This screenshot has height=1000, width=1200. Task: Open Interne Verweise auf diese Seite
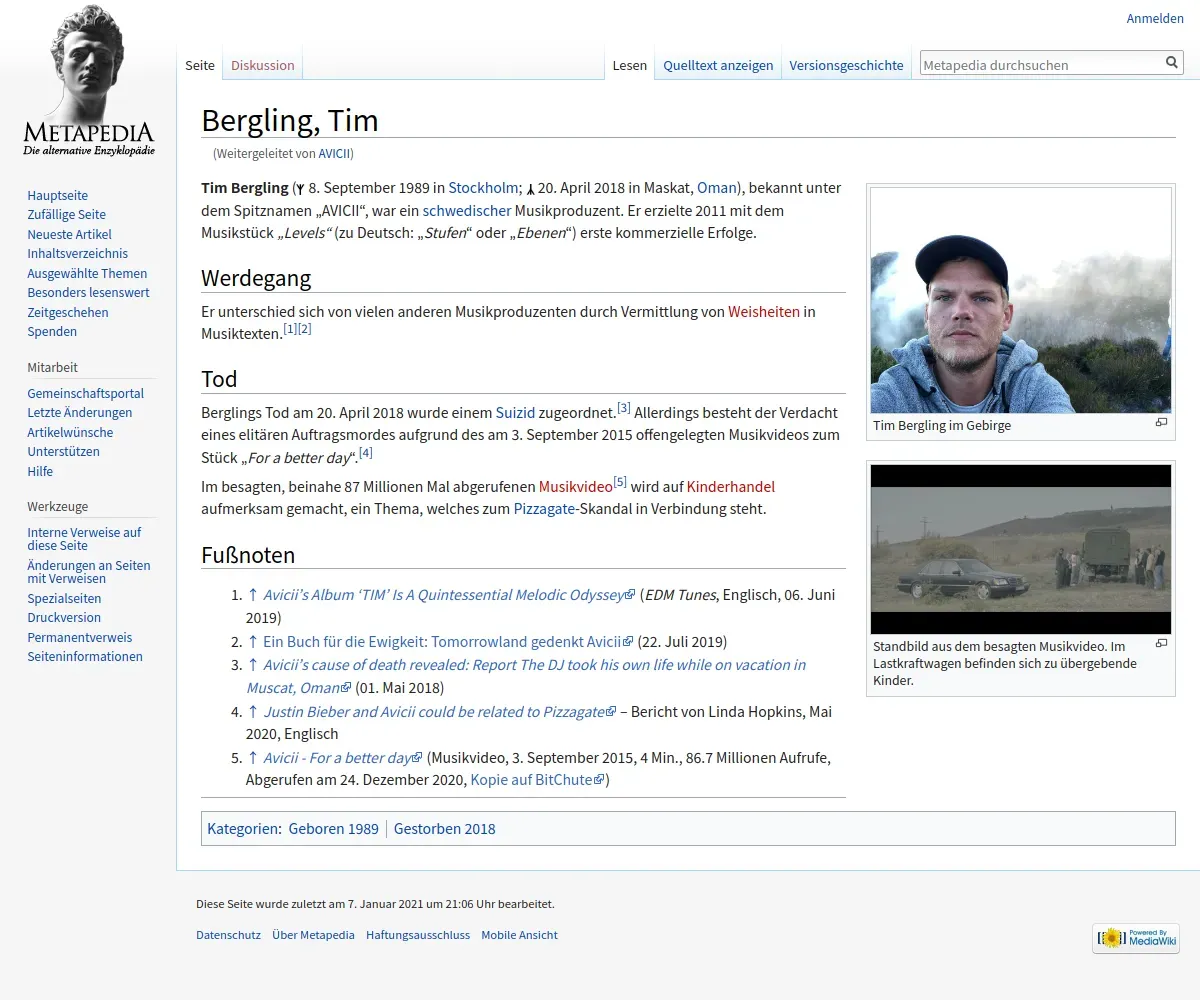pos(84,539)
